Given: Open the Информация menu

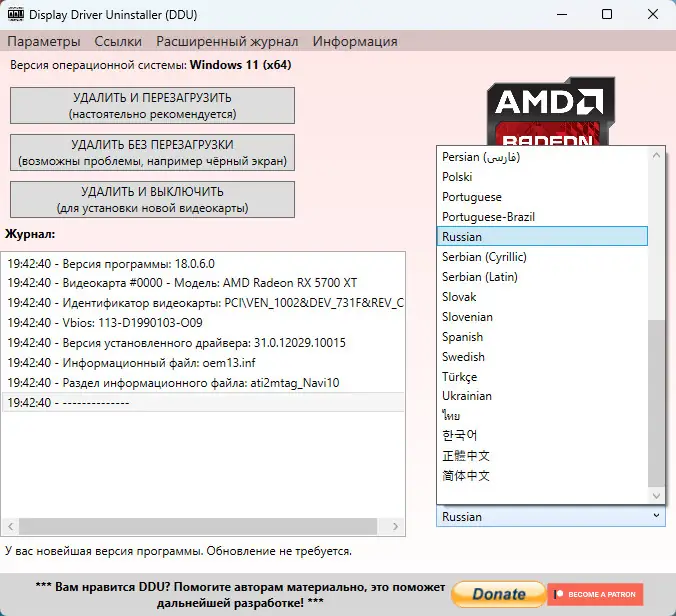Looking at the screenshot, I should [x=355, y=41].
